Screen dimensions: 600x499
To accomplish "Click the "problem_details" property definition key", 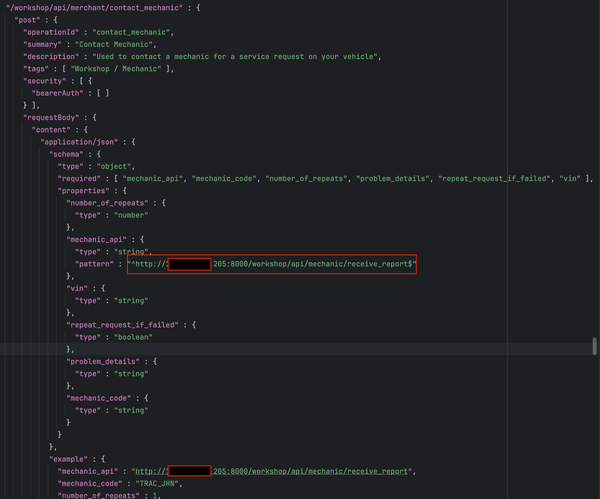I will tap(103, 362).
